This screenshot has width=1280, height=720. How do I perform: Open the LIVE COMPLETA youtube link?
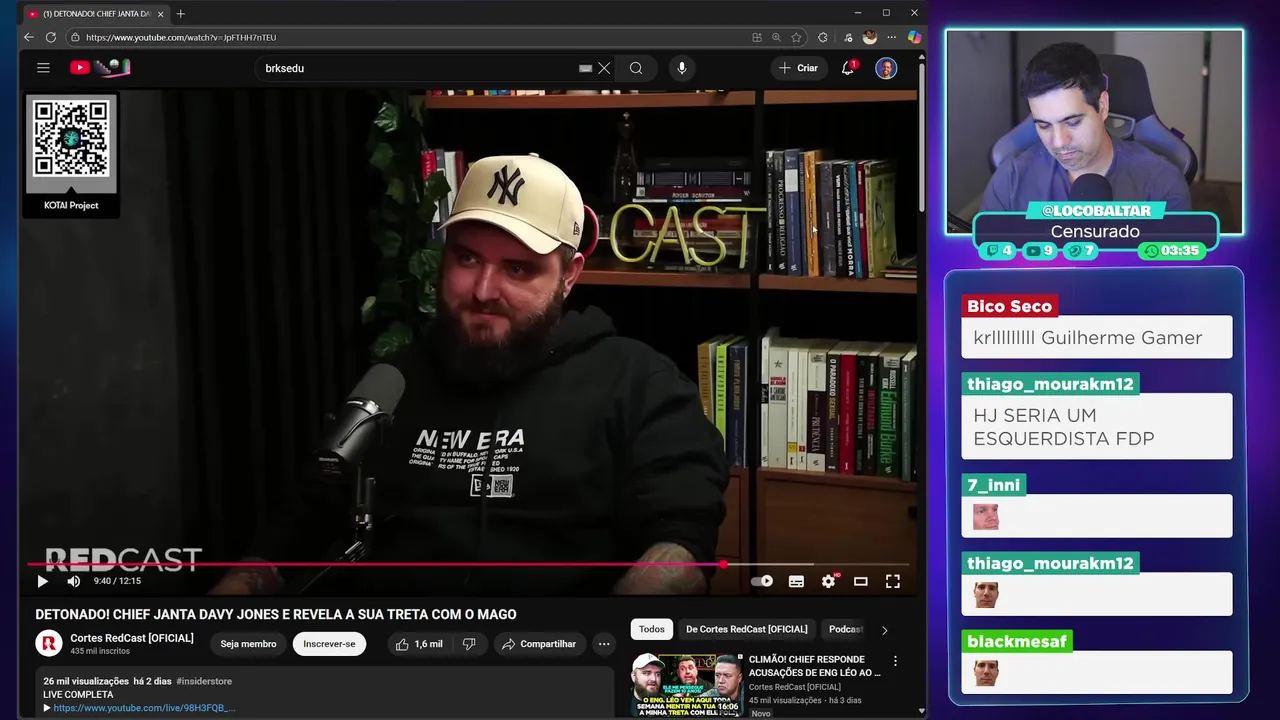point(144,708)
